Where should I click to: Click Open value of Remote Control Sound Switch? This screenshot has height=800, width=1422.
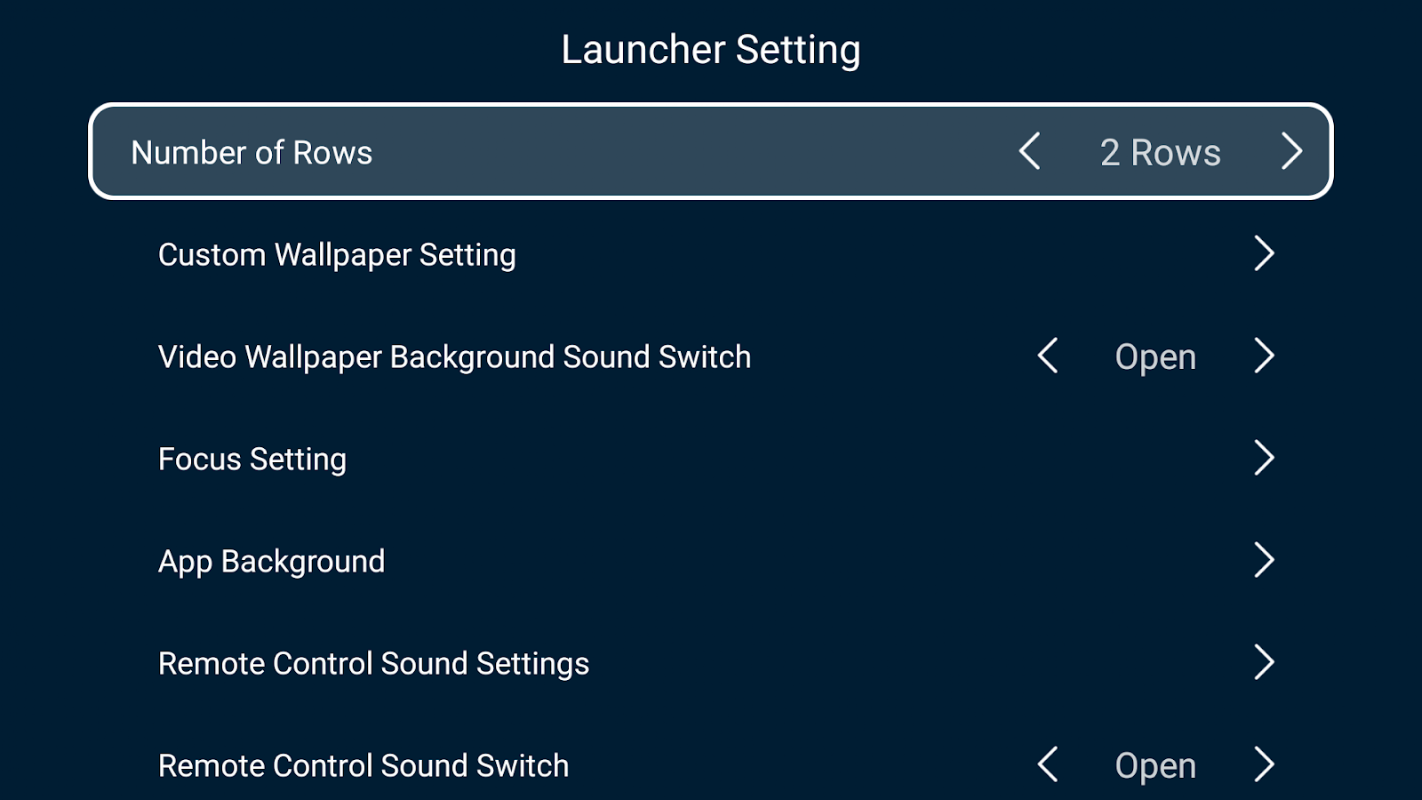(x=1155, y=766)
